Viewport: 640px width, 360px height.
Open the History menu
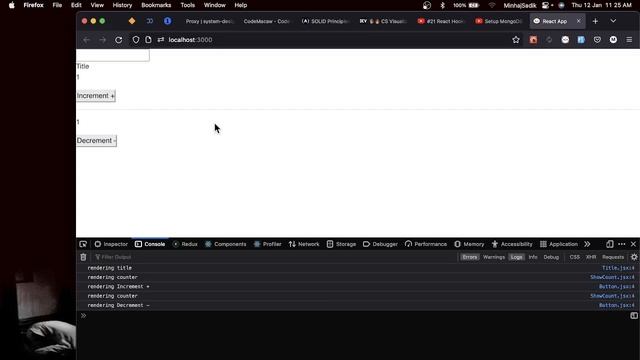[x=122, y=5]
